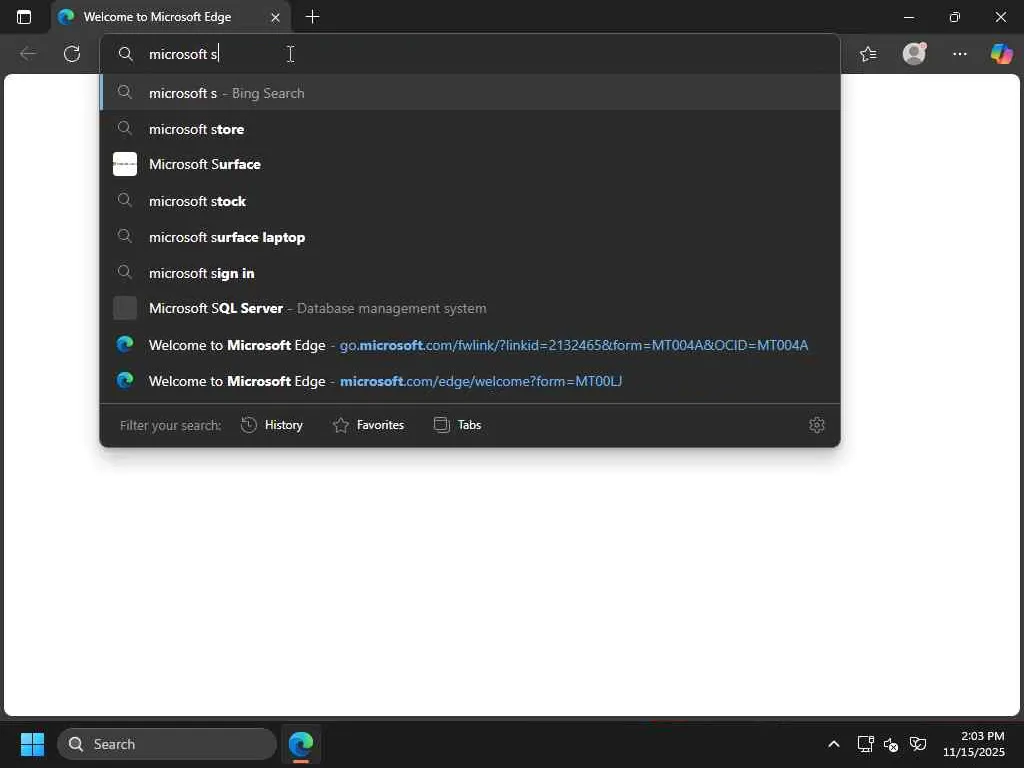Click the taskbar Search box
The width and height of the screenshot is (1024, 768).
pyautogui.click(x=167, y=744)
